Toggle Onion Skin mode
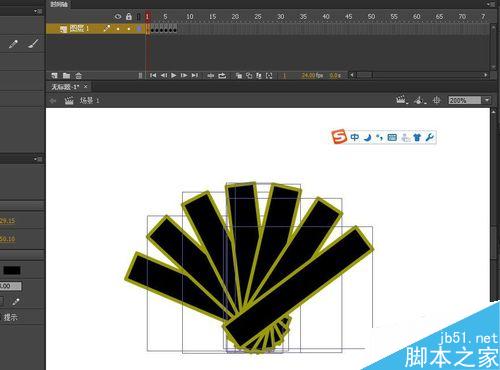This screenshot has height=370, width=500. pos(239,76)
